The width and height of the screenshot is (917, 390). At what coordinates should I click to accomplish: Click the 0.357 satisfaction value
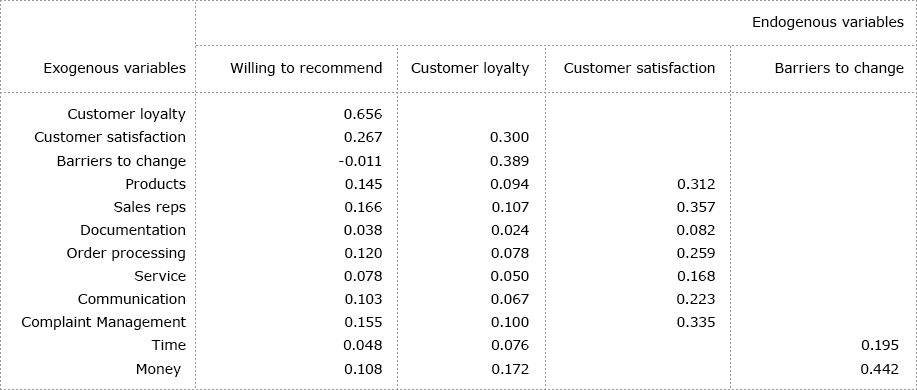point(696,207)
